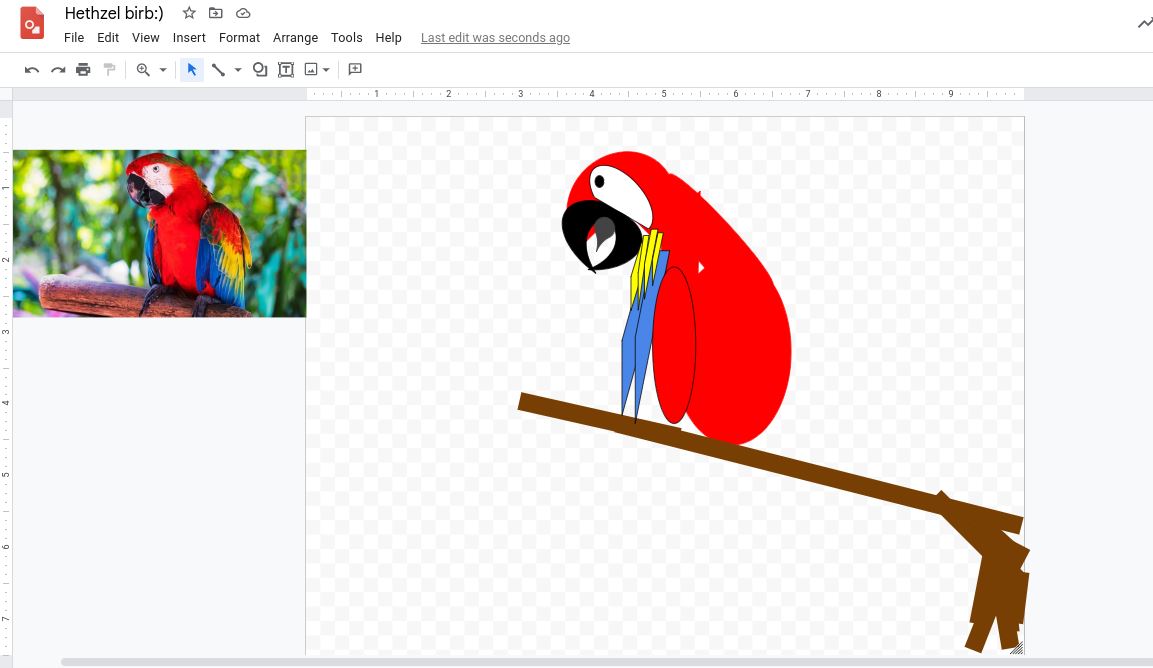Expand the Zoom dropdown arrow
1153x668 pixels.
[163, 70]
